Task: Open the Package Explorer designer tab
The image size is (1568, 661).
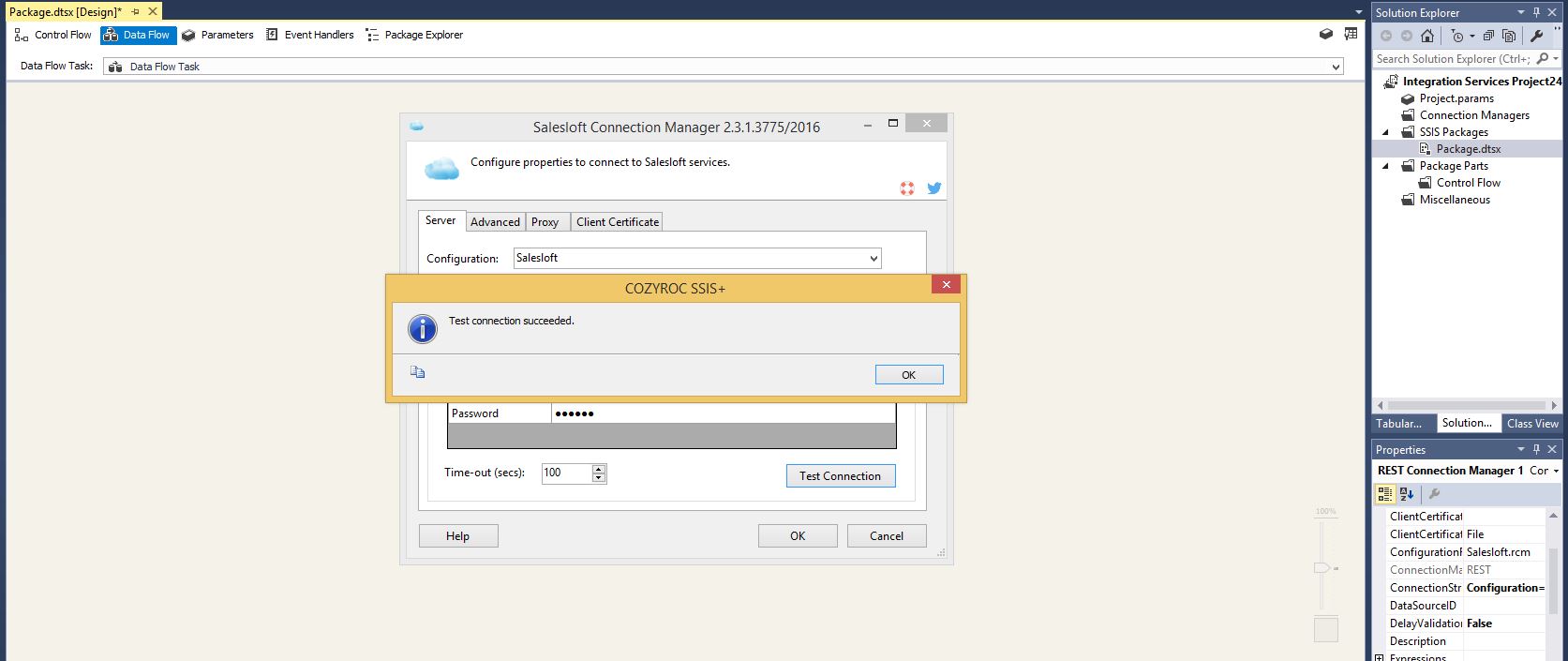Action: pyautogui.click(x=414, y=35)
